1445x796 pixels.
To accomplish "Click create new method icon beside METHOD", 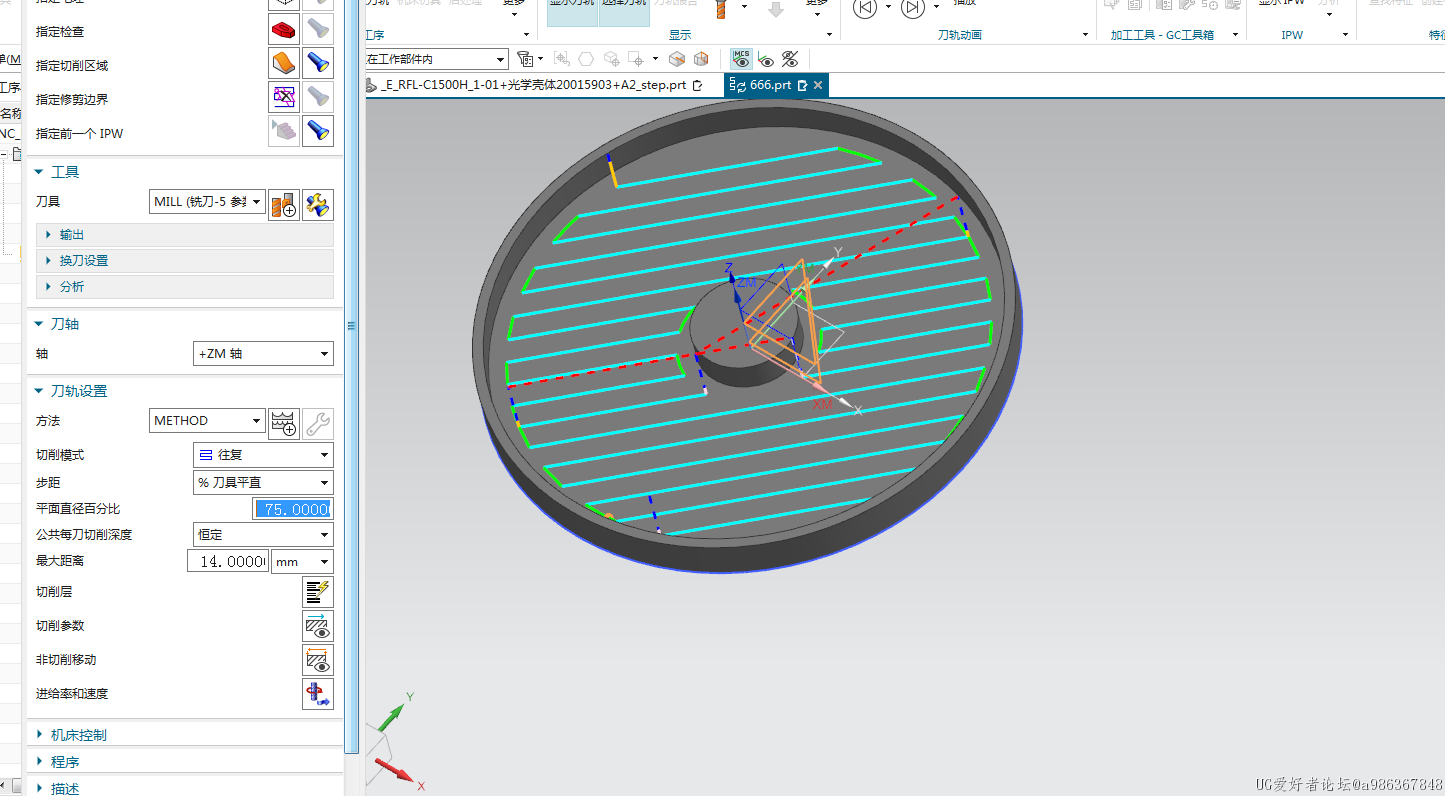I will [x=284, y=424].
